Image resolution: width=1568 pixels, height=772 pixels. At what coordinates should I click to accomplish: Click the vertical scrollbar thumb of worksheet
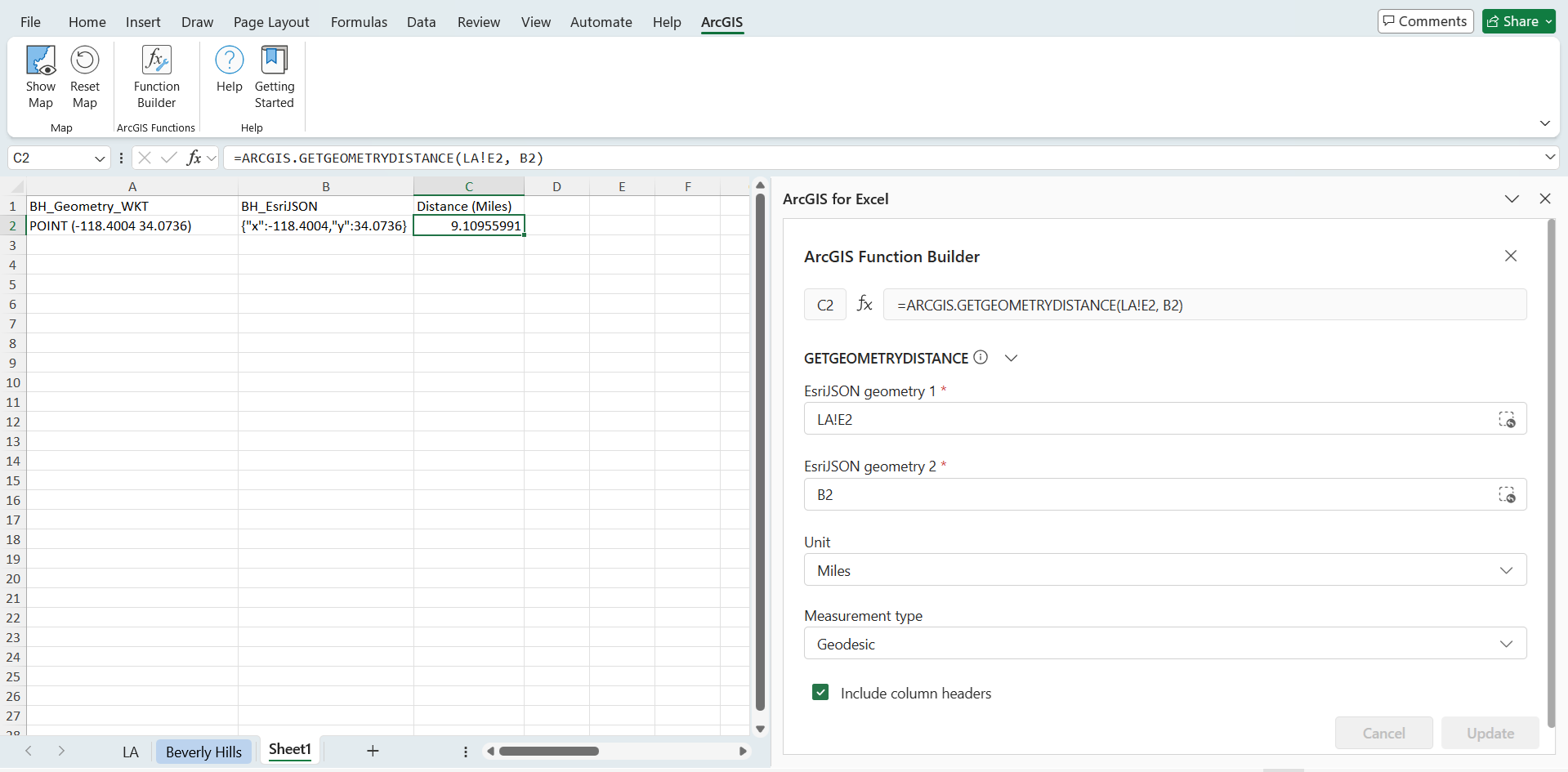click(760, 452)
